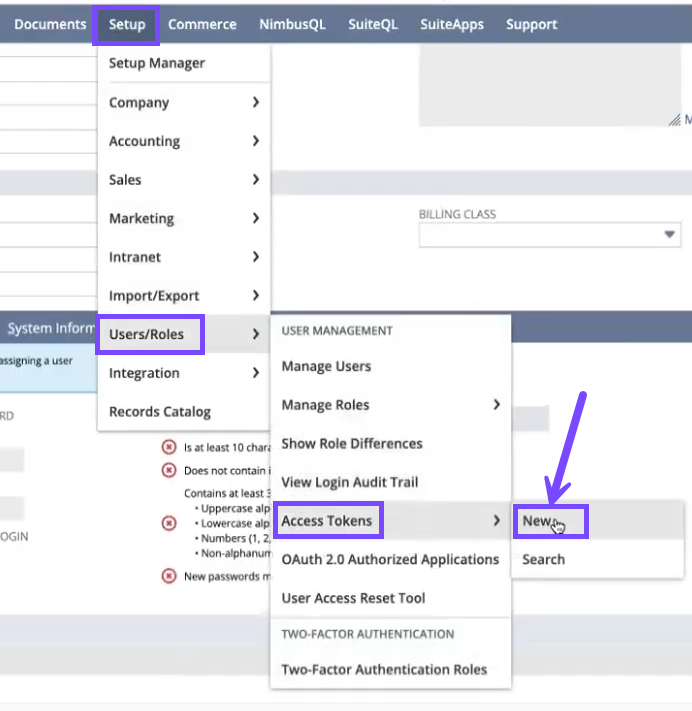Image resolution: width=692 pixels, height=711 pixels.
Task: Expand the Manage Roles submenu chevron
Action: pos(496,405)
